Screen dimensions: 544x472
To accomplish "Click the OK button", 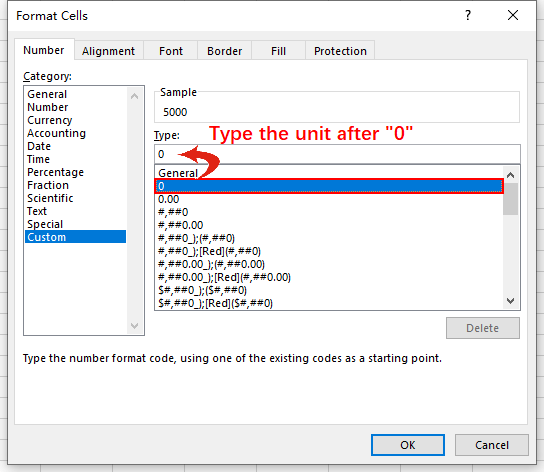I will pos(408,445).
